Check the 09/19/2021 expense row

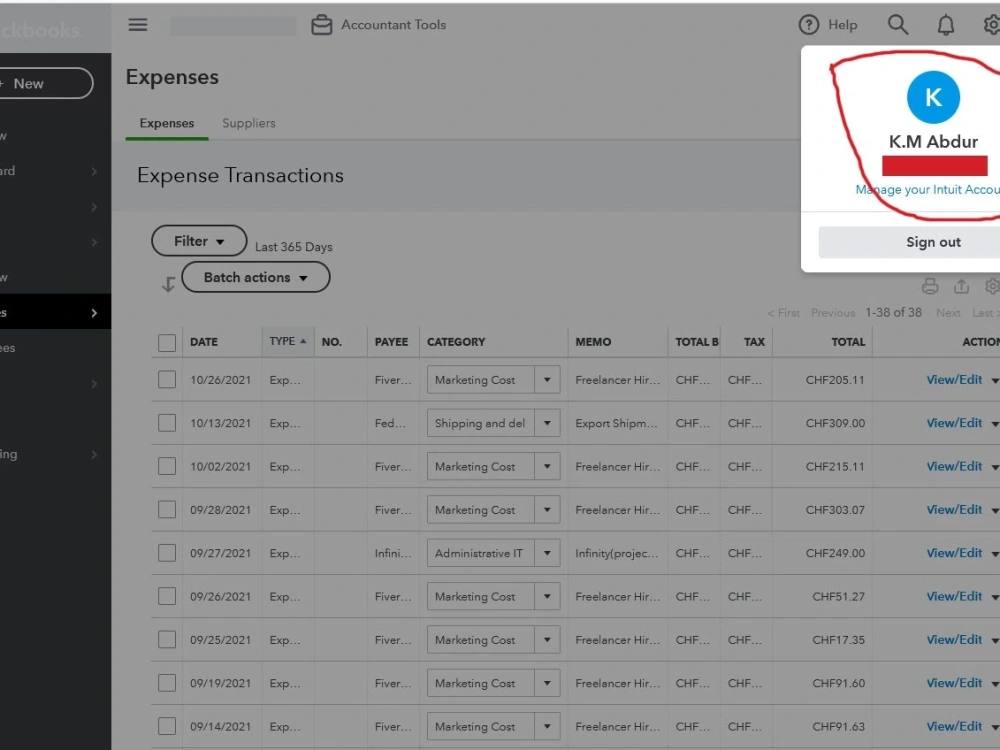[x=167, y=683]
